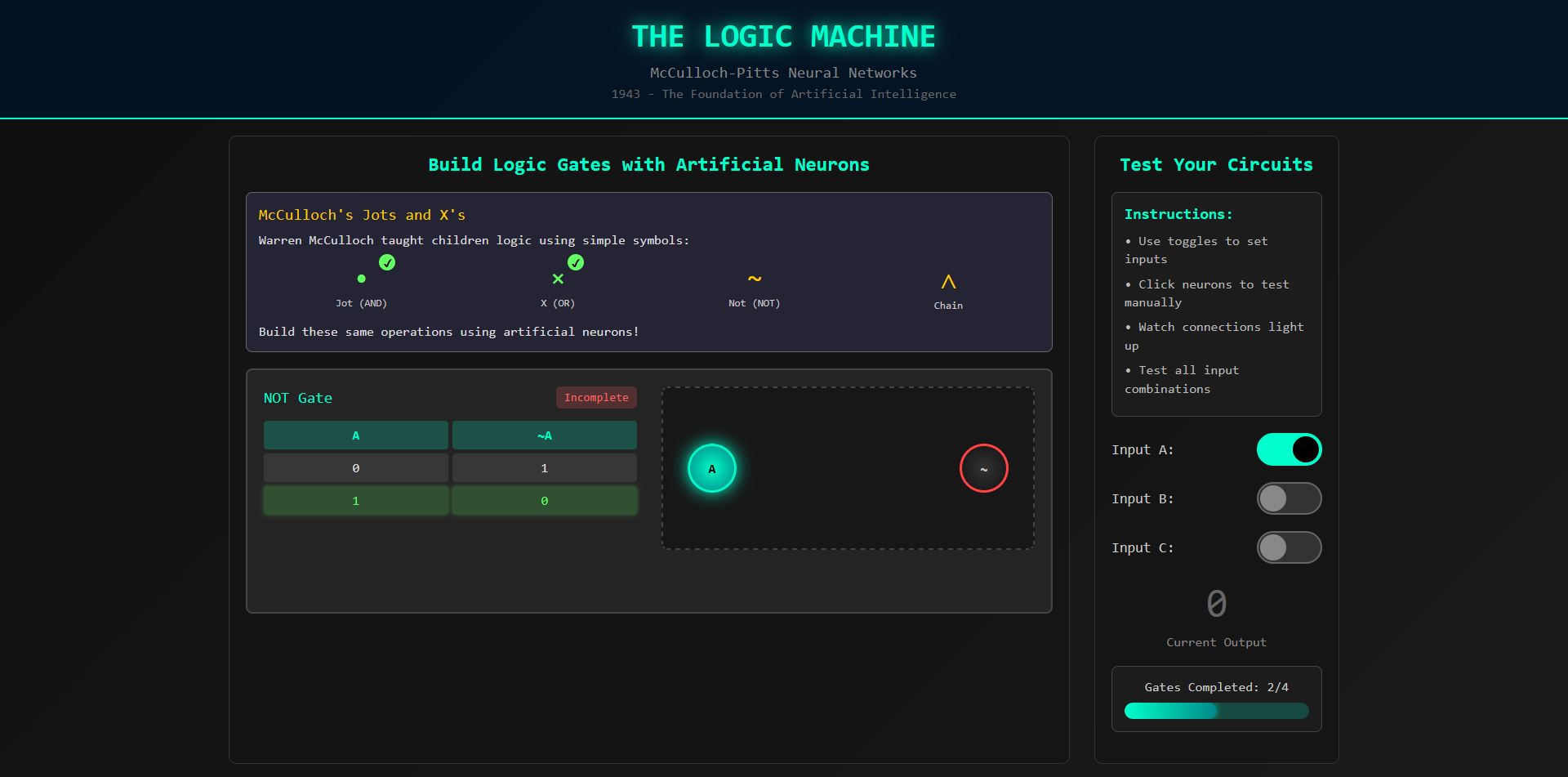Click the A column header in truth table

(x=356, y=435)
